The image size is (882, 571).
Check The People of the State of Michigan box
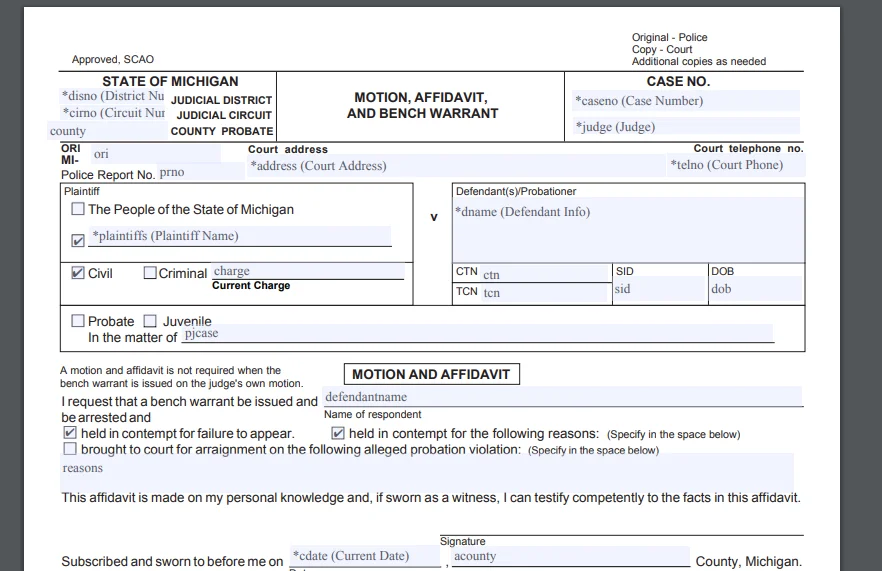click(78, 209)
